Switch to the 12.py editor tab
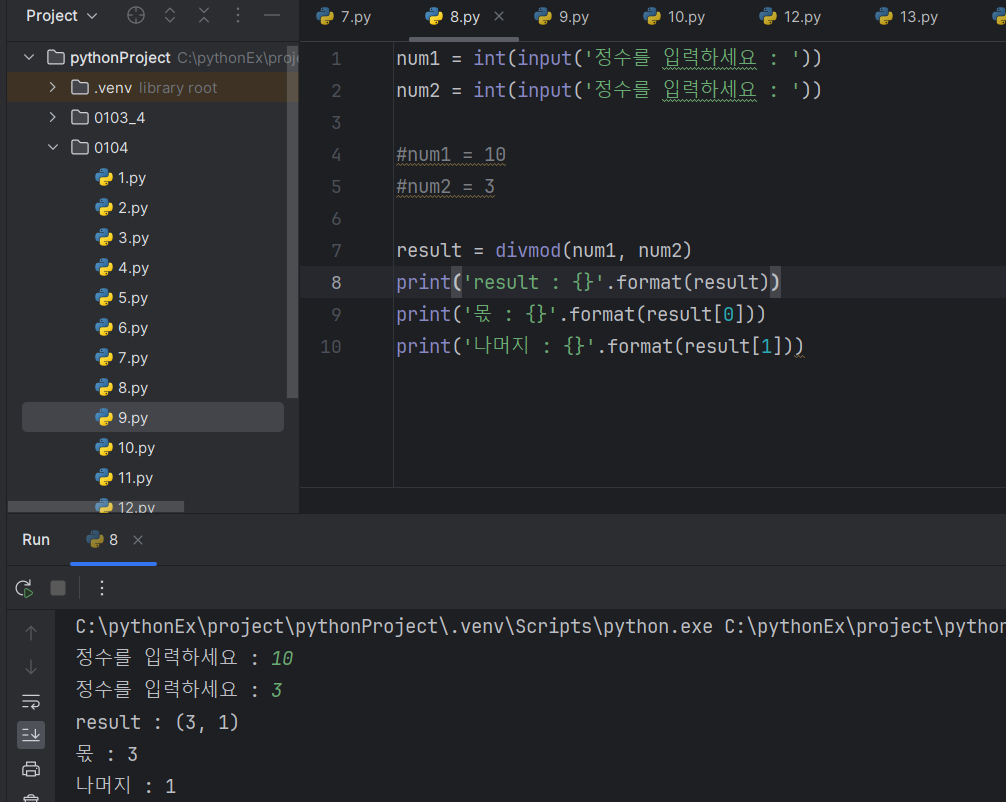This screenshot has width=1006, height=802. (790, 17)
